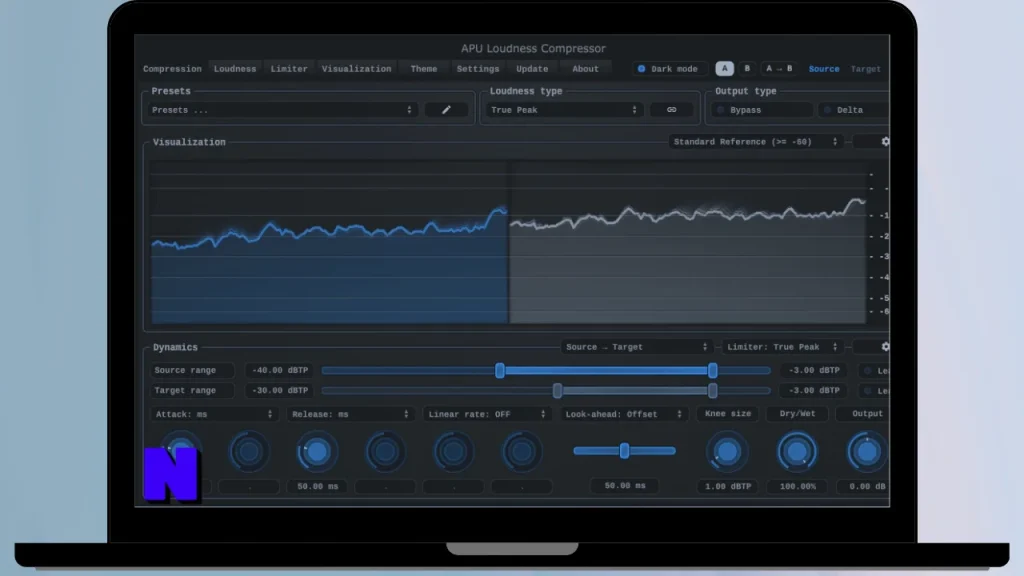This screenshot has height=576, width=1024.
Task: Click the second Release knob
Action: coord(385,451)
